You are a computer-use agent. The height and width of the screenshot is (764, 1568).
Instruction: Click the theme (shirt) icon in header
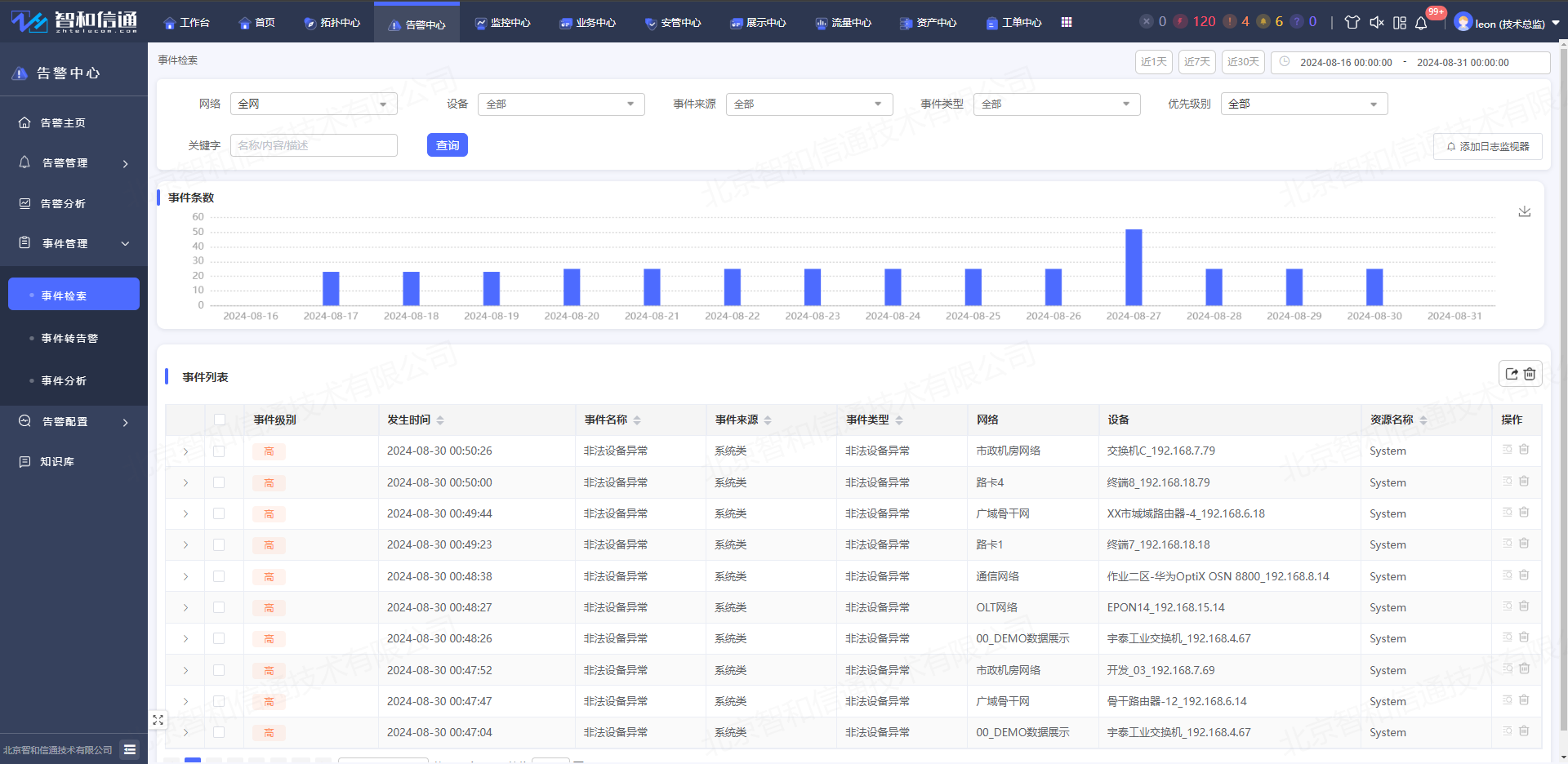(x=1352, y=22)
